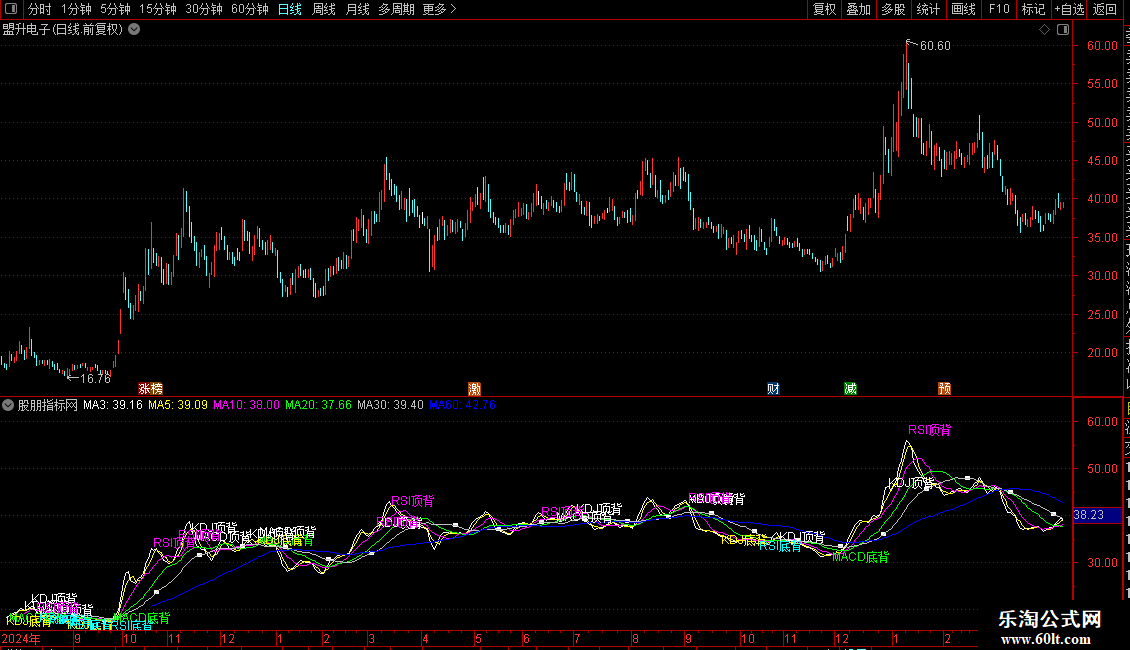Viewport: 1130px width, 650px height.
Task: Click the MA10: 38.00 value
Action: pyautogui.click(x=246, y=405)
